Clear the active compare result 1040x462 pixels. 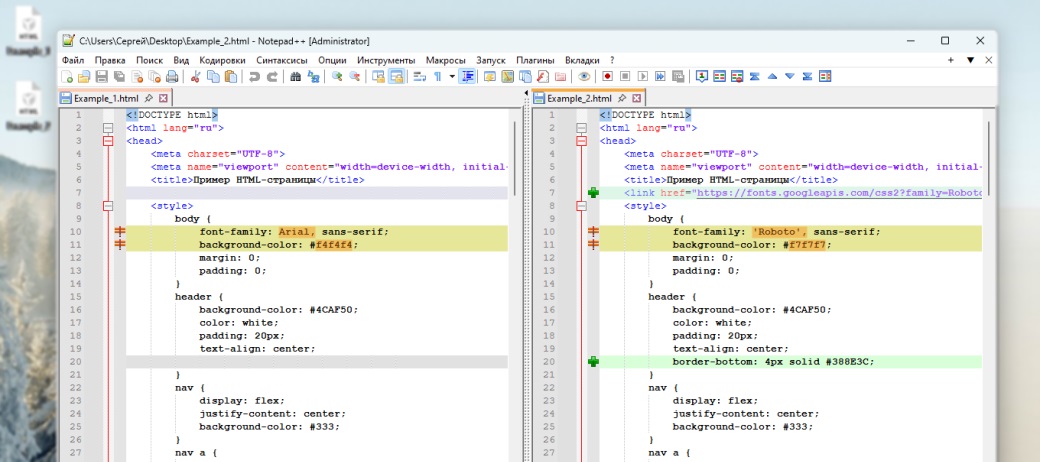coord(737,76)
